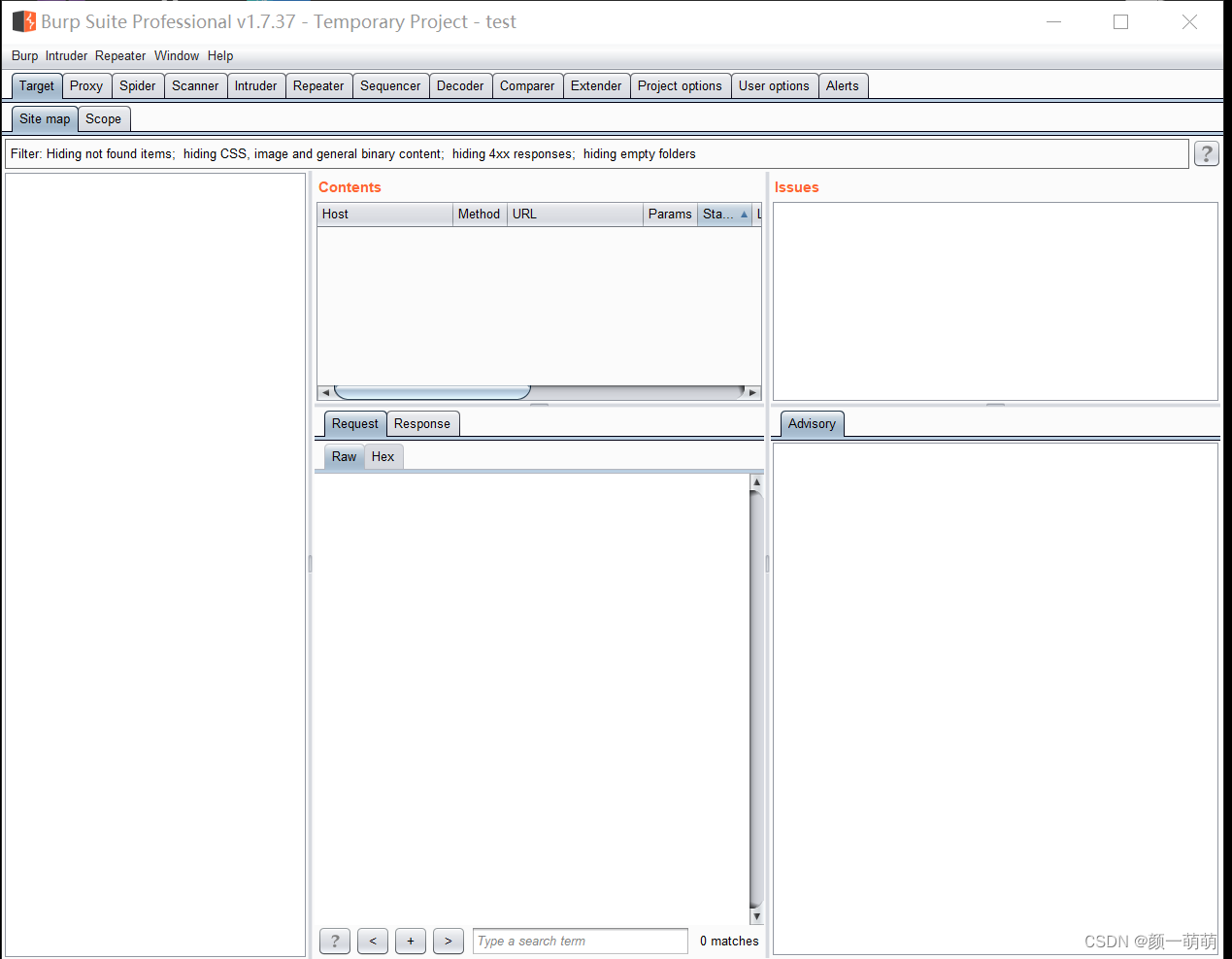Click the site map filter bar
The width and height of the screenshot is (1232, 959).
[597, 153]
